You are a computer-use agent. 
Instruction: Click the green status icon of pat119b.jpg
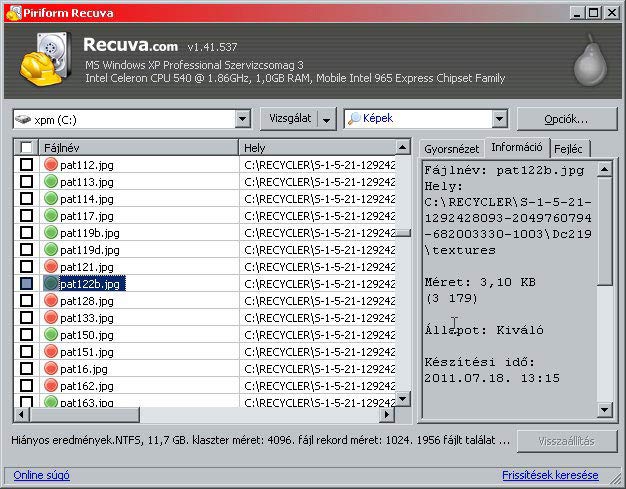[x=51, y=233]
